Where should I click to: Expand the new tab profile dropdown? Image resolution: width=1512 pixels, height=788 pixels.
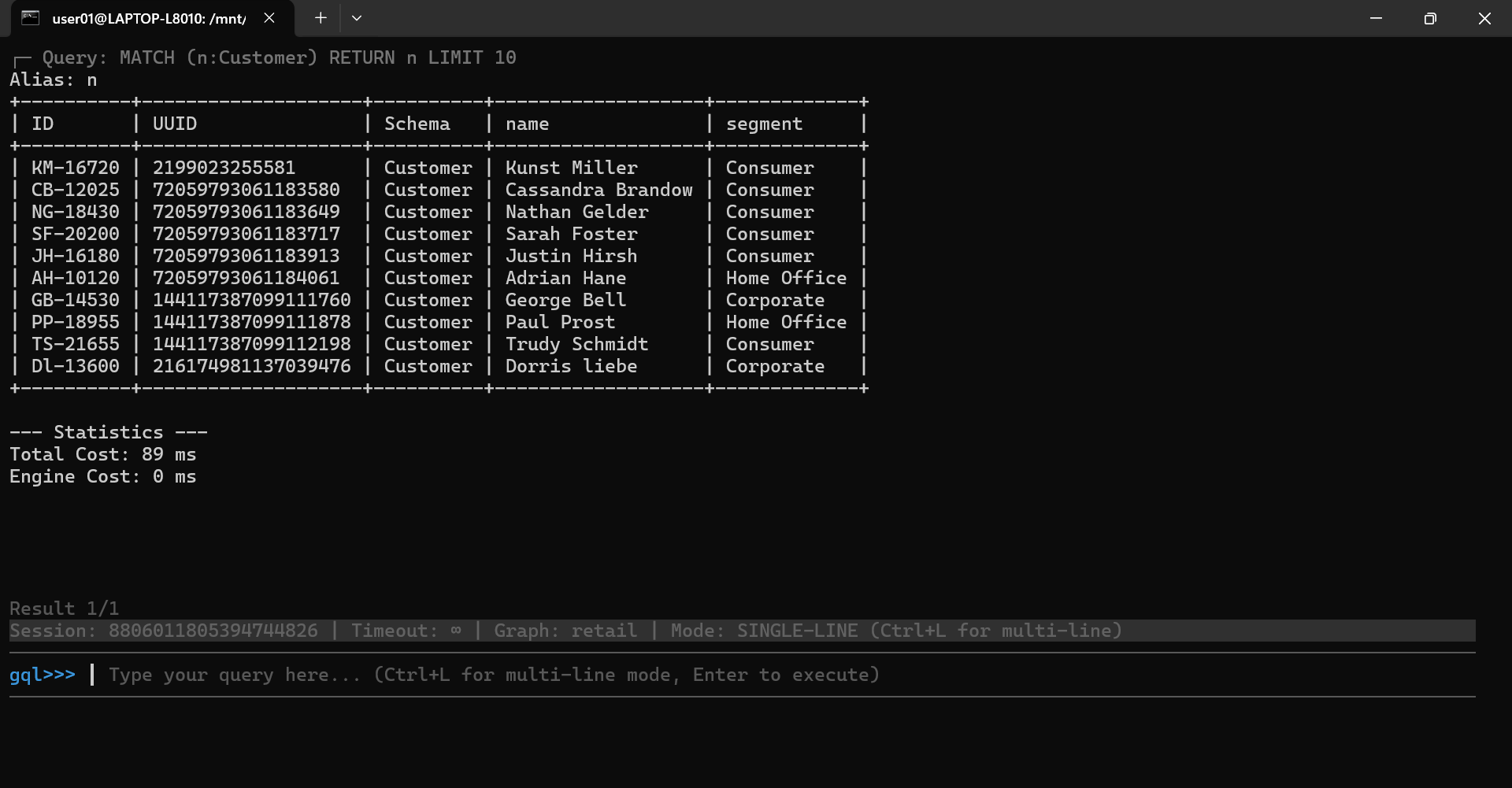coord(357,18)
